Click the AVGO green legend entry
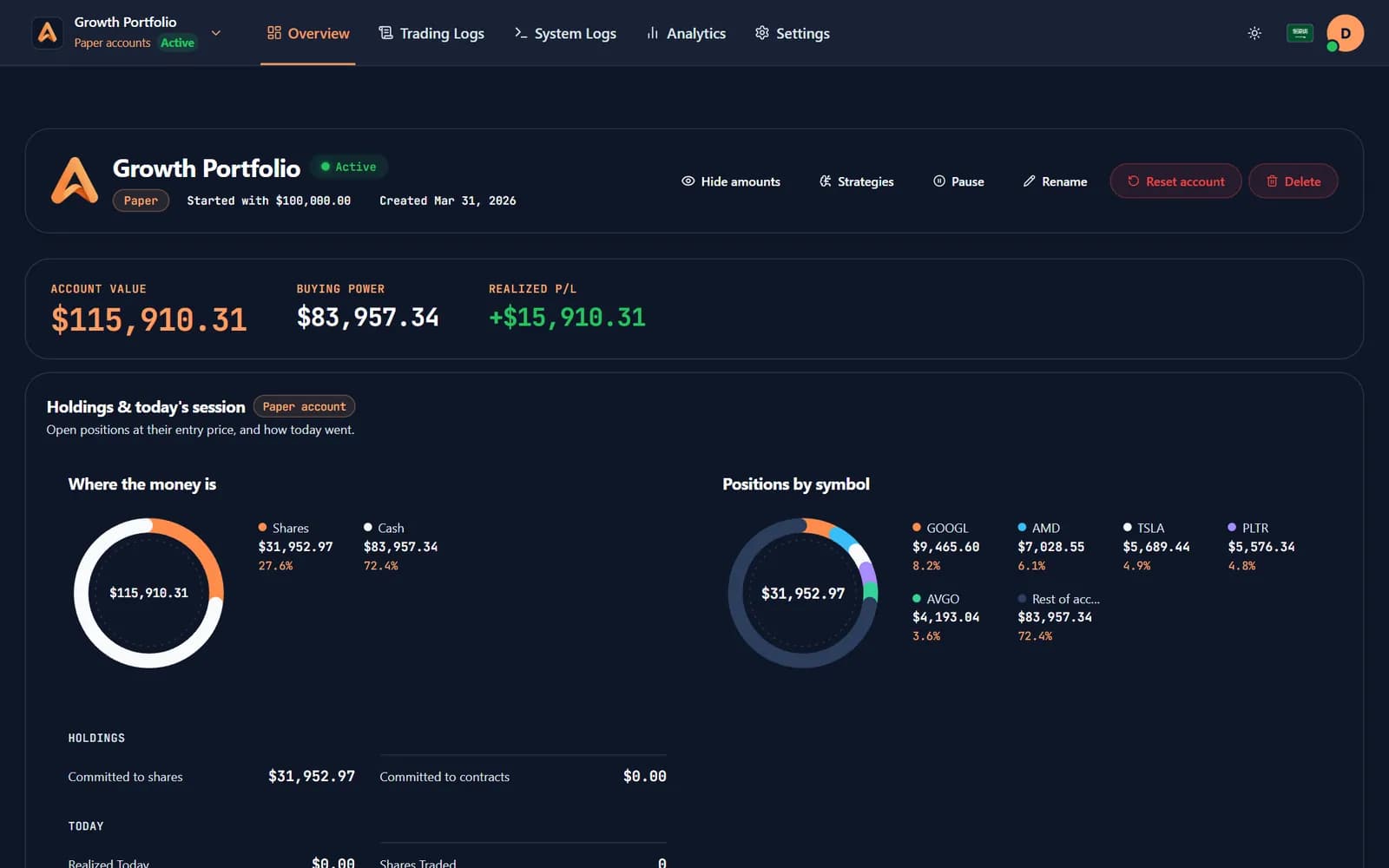1389x868 pixels. click(945, 617)
